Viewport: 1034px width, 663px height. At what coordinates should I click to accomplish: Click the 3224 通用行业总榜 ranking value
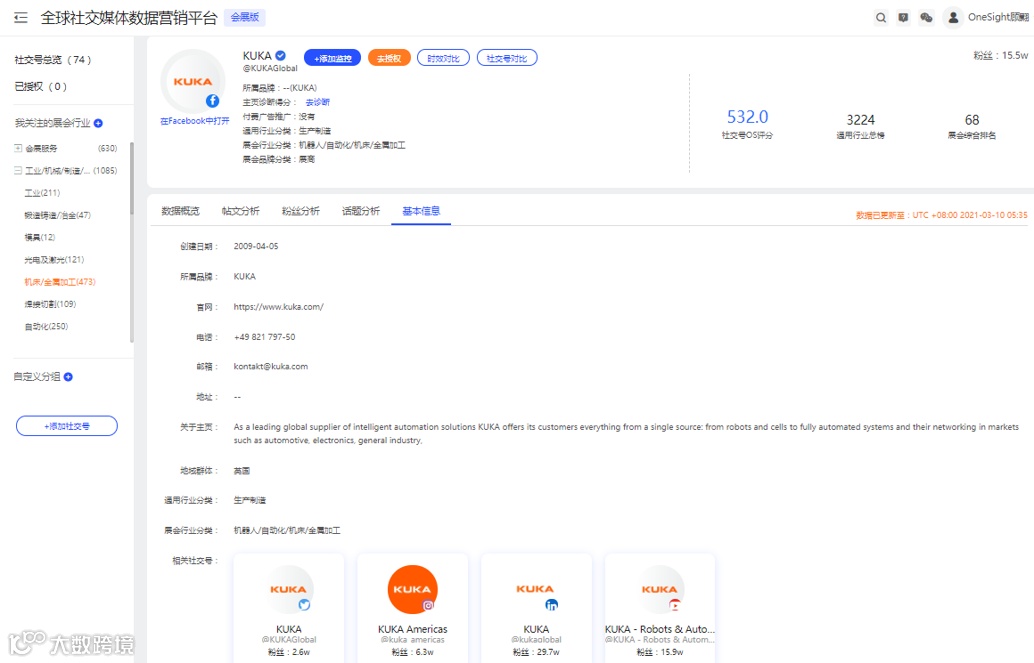(x=861, y=120)
